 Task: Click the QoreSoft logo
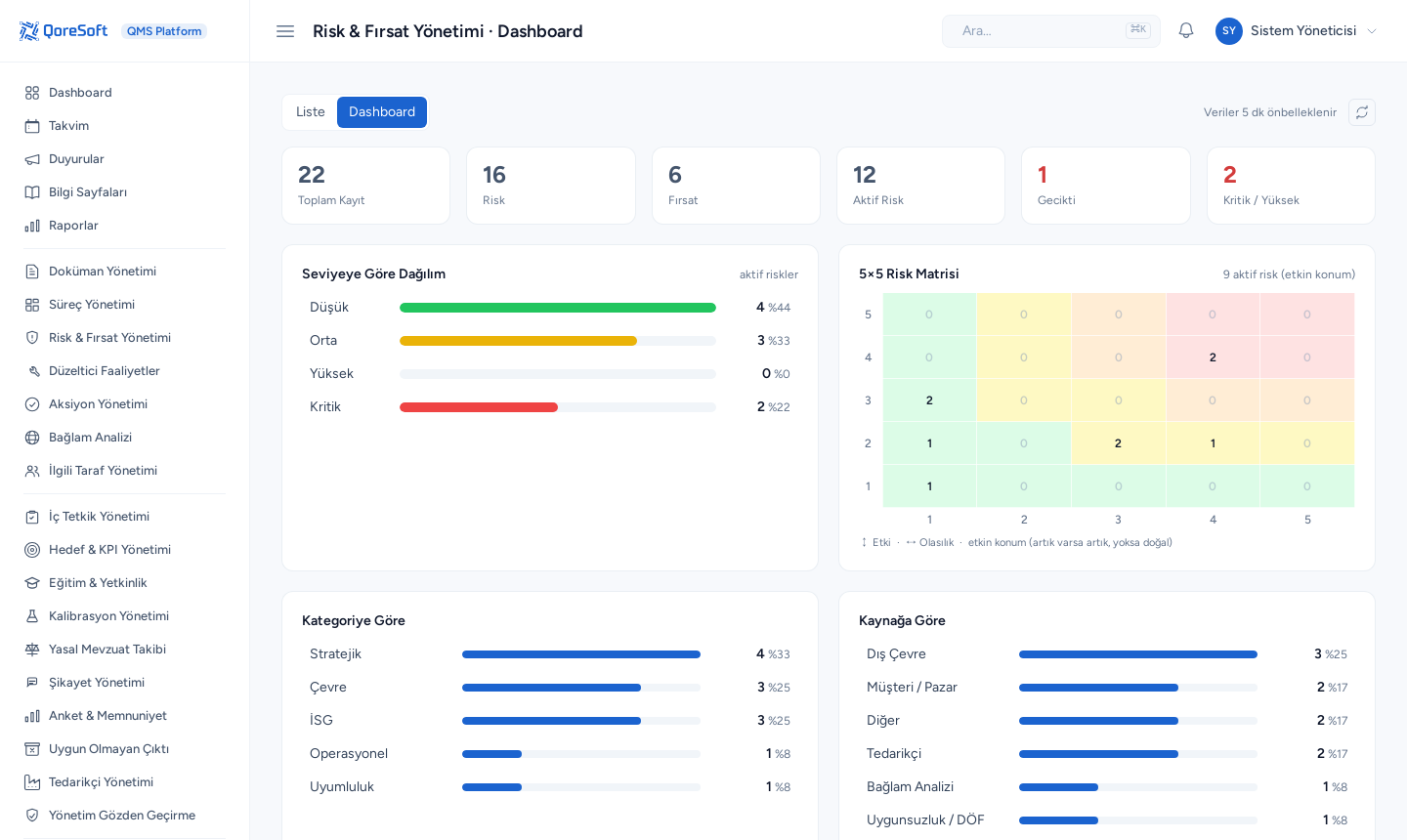[x=63, y=31]
